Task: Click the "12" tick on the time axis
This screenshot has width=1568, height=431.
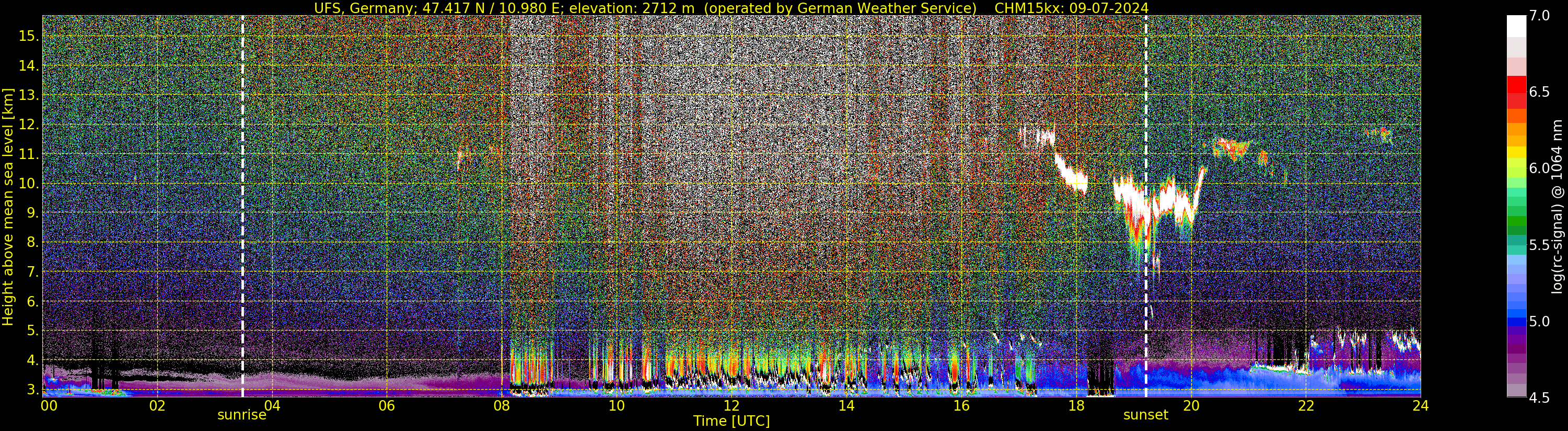Action: (731, 405)
